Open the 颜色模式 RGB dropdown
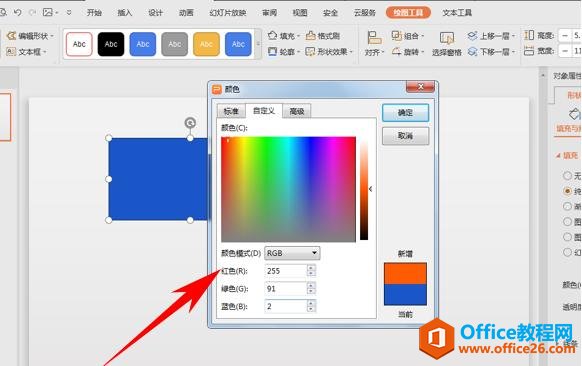Screen dimensions: 582x366 coord(292,253)
